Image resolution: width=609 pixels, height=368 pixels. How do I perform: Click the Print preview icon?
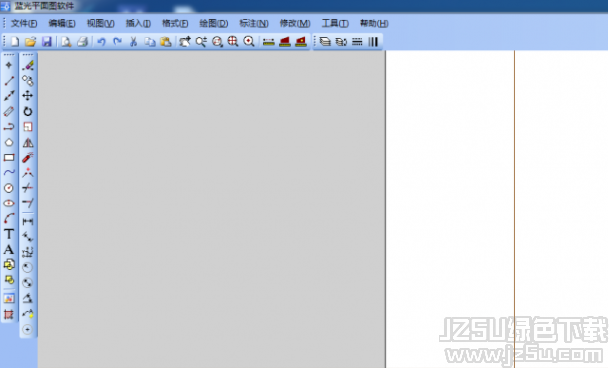click(66, 42)
